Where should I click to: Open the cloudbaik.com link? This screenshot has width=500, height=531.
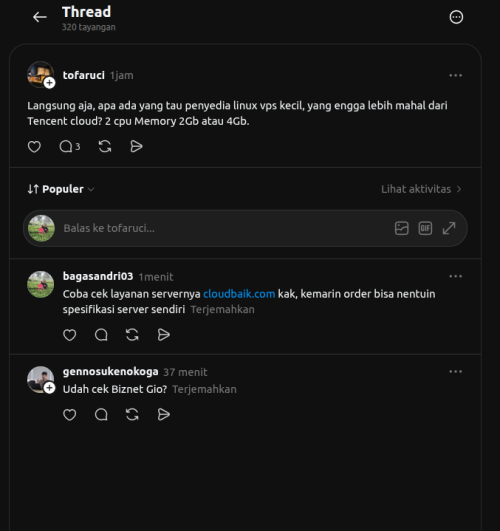[239, 294]
